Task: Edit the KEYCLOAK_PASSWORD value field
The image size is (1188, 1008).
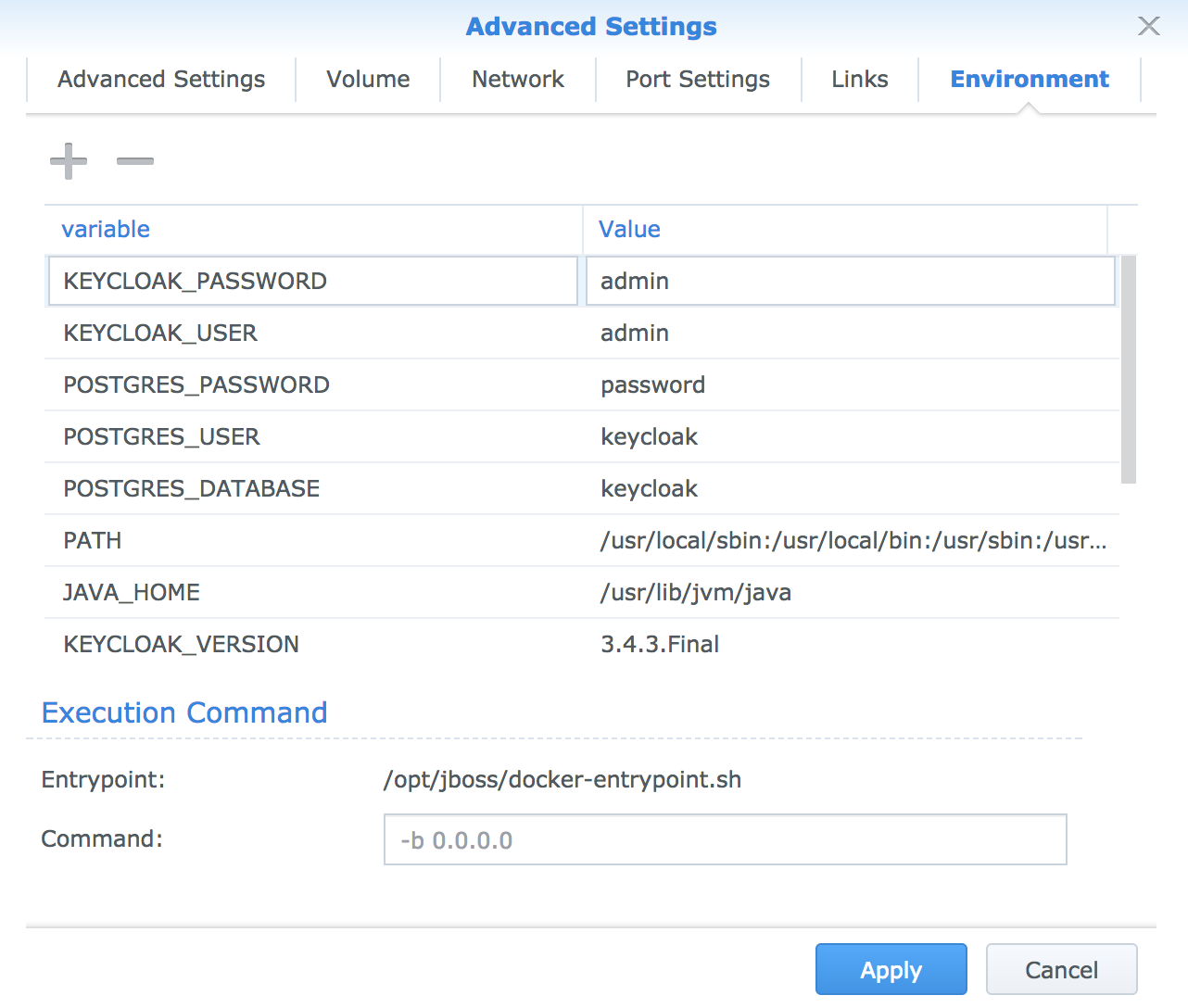Action: pos(851,281)
